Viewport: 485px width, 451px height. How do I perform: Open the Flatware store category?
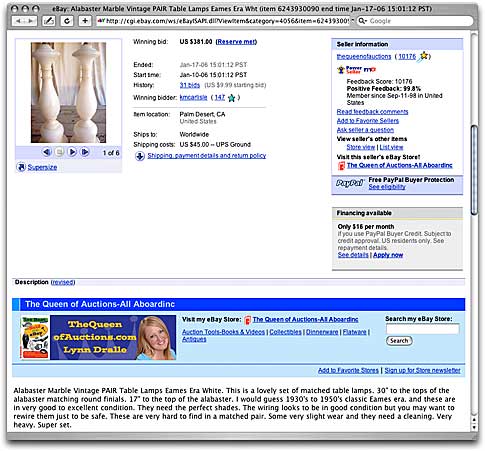pos(355,332)
